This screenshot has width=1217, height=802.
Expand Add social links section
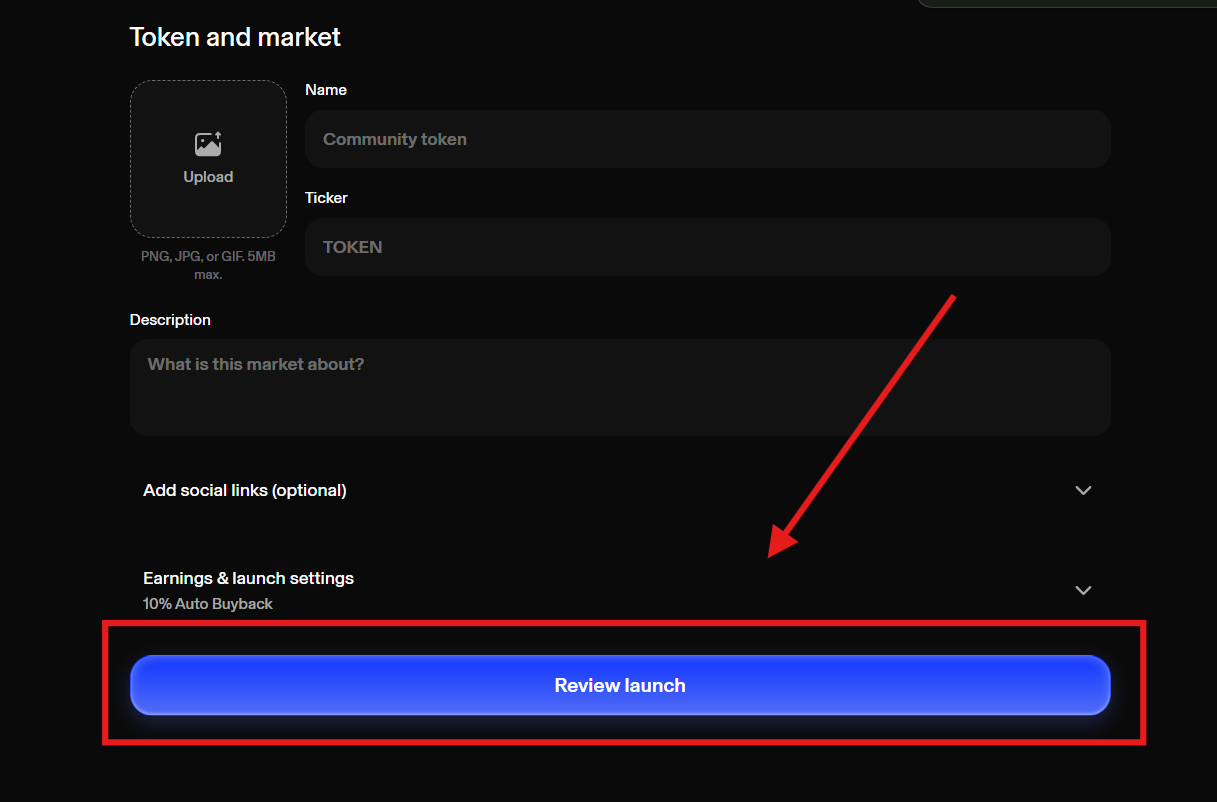[x=620, y=490]
